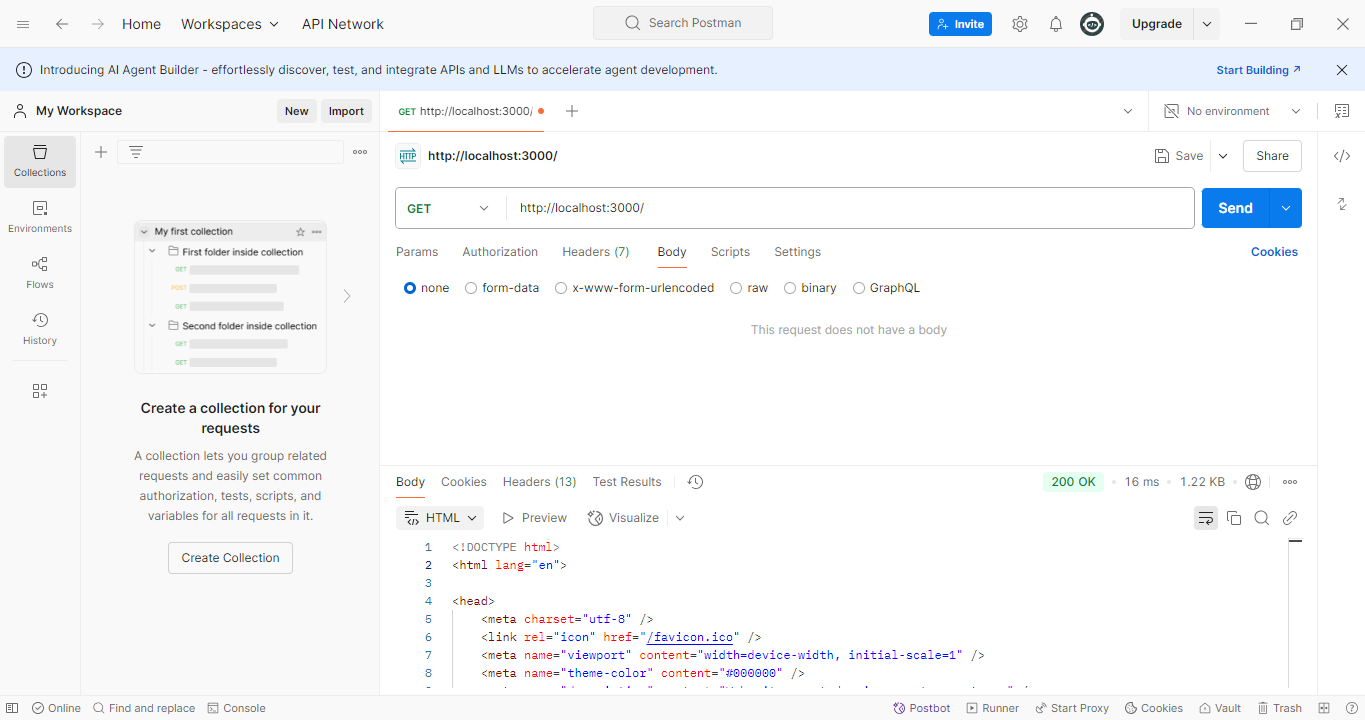Open the code snippet panel icon
Screen dimensions: 1365x720
[1342, 156]
